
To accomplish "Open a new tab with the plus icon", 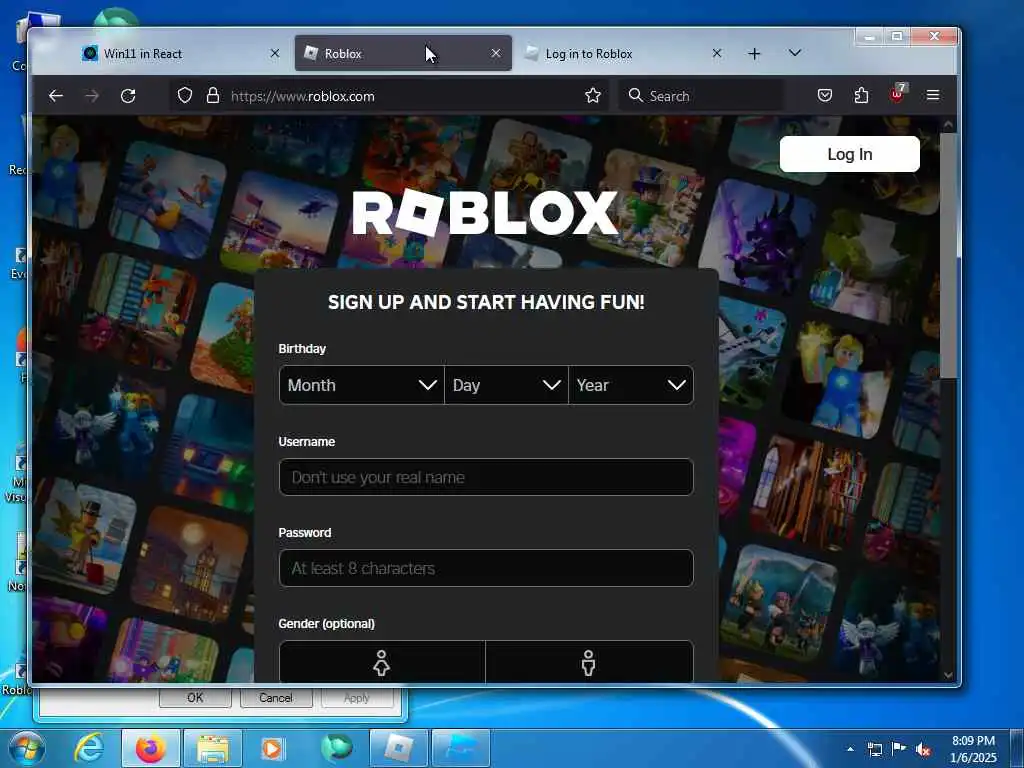I will point(754,54).
